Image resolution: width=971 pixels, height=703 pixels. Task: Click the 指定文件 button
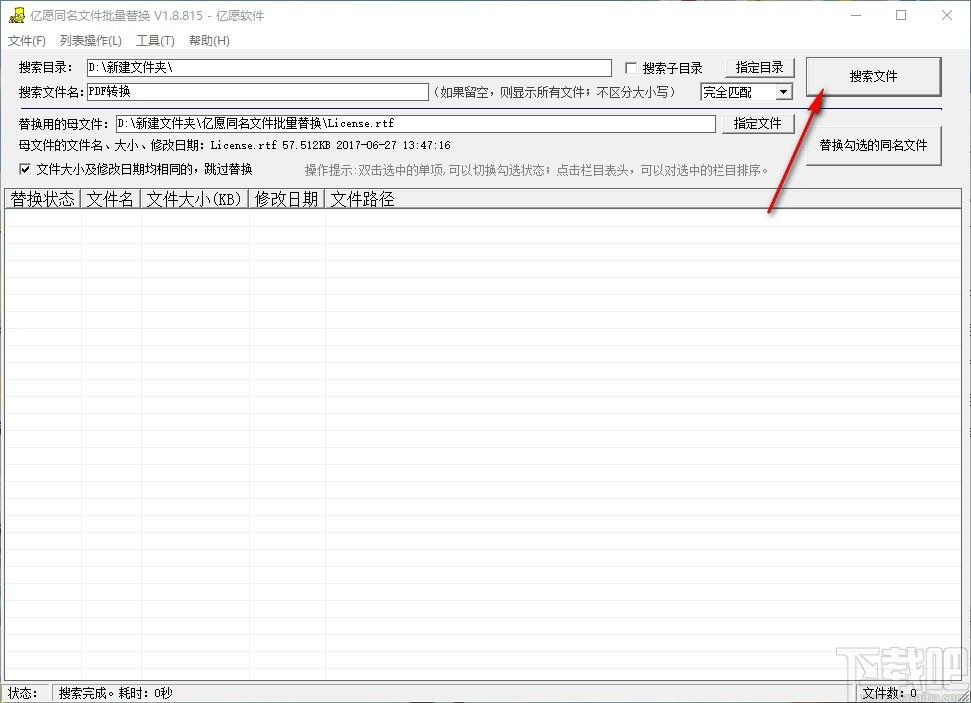[757, 123]
